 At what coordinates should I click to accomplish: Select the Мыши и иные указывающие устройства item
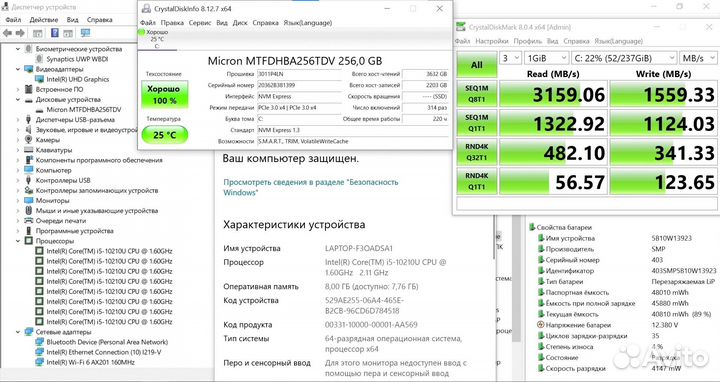pyautogui.click(x=96, y=210)
